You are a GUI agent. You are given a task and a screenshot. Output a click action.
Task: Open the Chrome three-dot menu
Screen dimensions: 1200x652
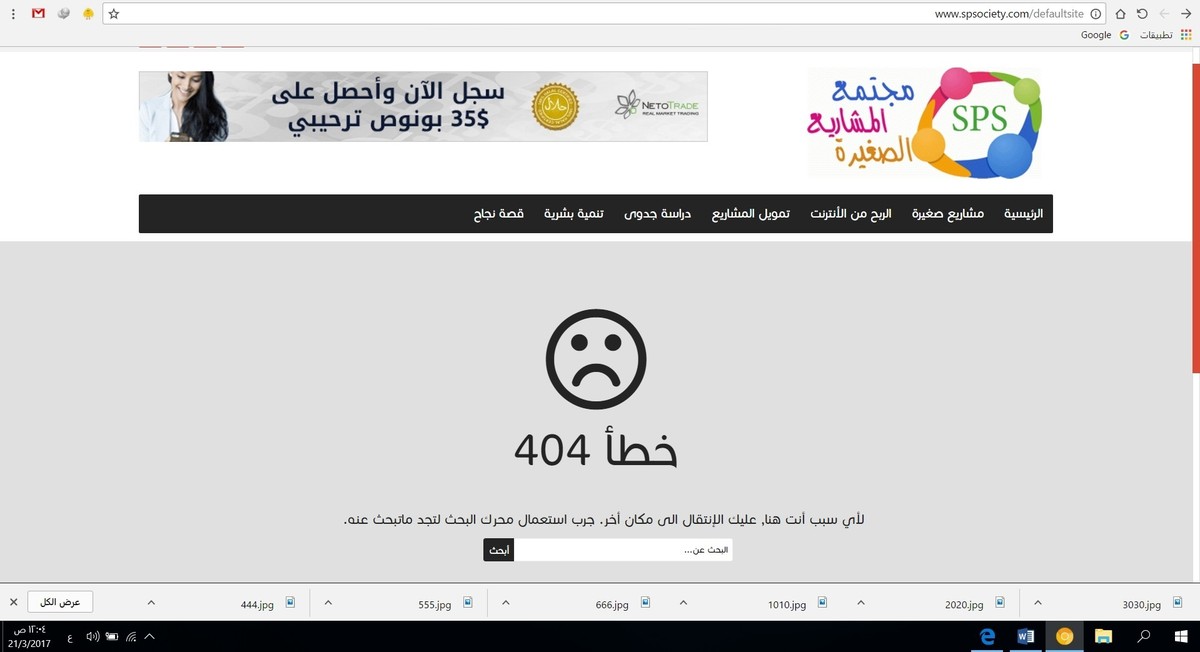coord(13,14)
